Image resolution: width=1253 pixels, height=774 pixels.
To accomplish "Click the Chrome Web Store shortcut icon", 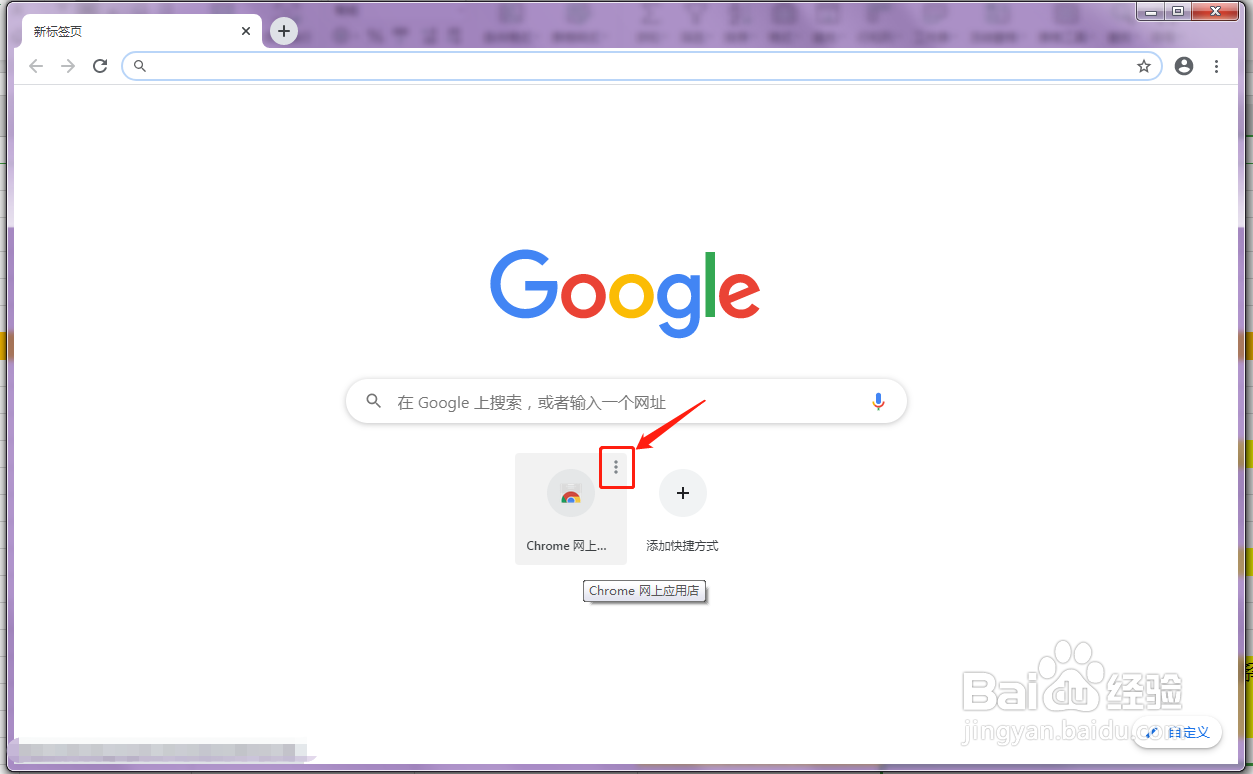I will [x=570, y=493].
